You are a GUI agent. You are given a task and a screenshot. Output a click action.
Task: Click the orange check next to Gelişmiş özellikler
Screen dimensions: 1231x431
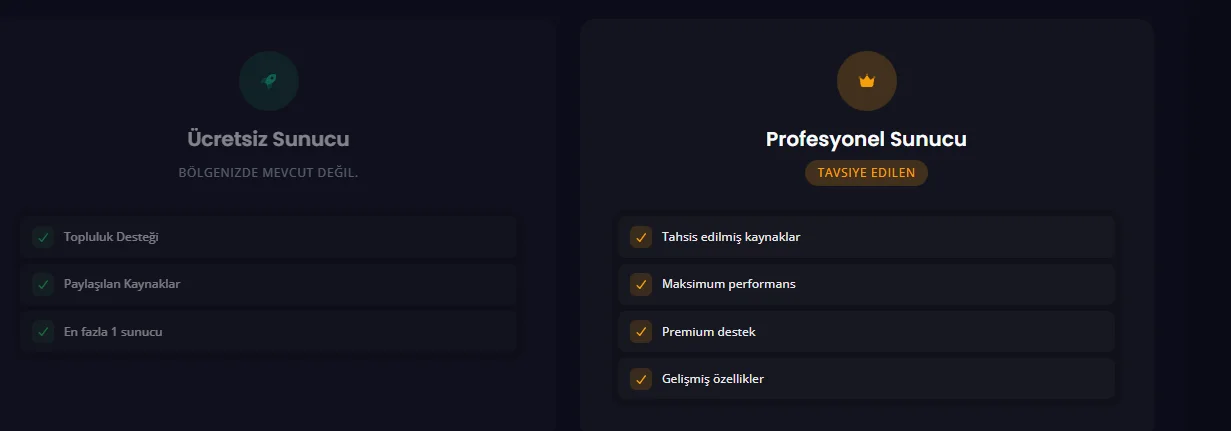pos(641,379)
